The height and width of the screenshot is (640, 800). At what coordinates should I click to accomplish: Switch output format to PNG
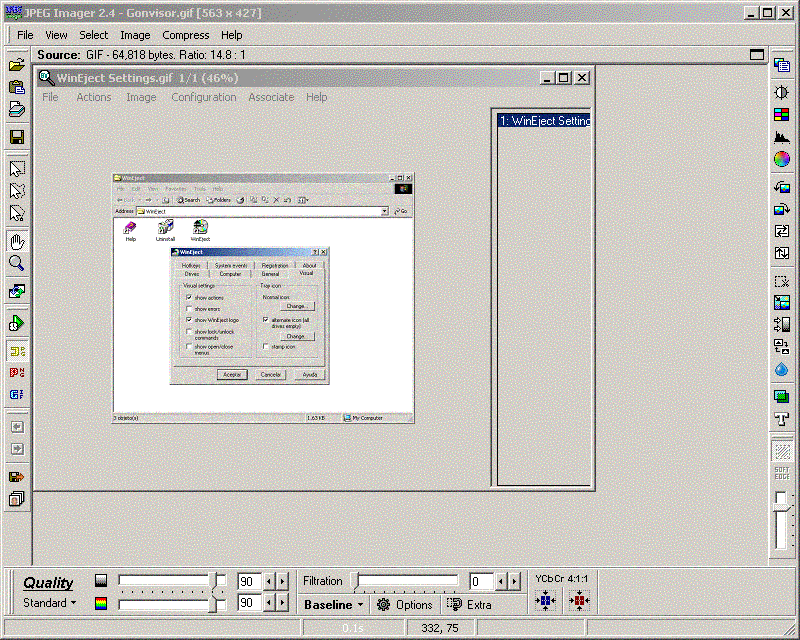(x=17, y=373)
